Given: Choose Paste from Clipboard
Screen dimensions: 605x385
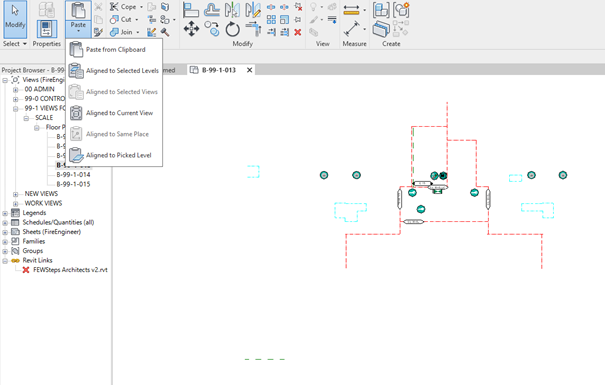Looking at the screenshot, I should pyautogui.click(x=114, y=49).
